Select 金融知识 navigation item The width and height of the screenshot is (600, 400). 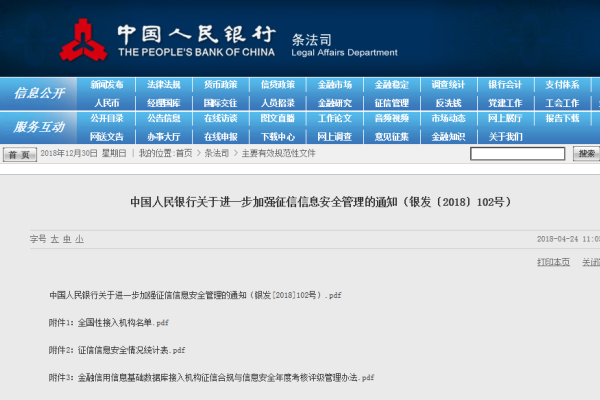(x=448, y=137)
